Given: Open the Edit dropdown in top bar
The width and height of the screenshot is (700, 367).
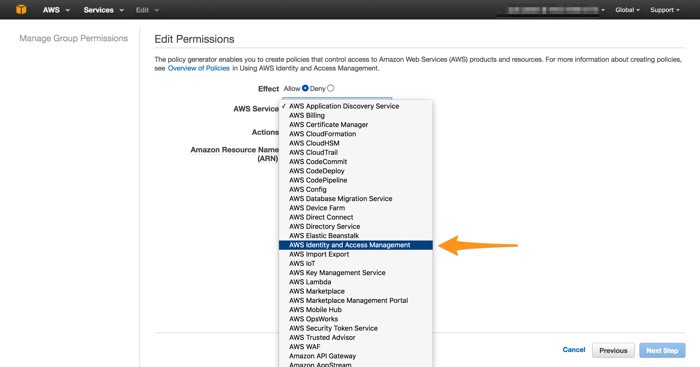Looking at the screenshot, I should tap(147, 10).
